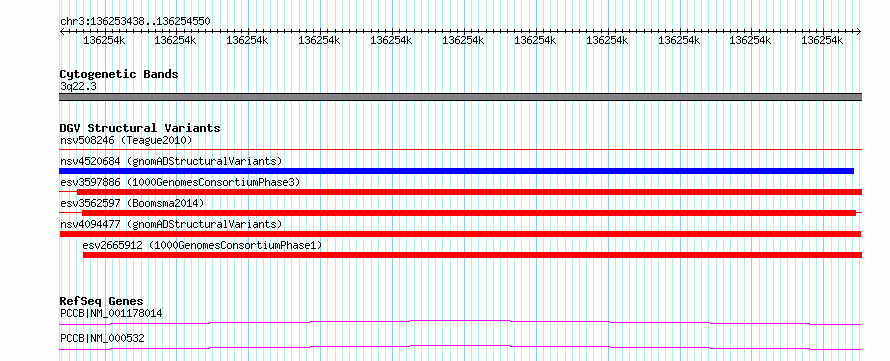This screenshot has width=890, height=361.
Task: Select the nsv4094477 red variant bar
Action: [x=460, y=234]
